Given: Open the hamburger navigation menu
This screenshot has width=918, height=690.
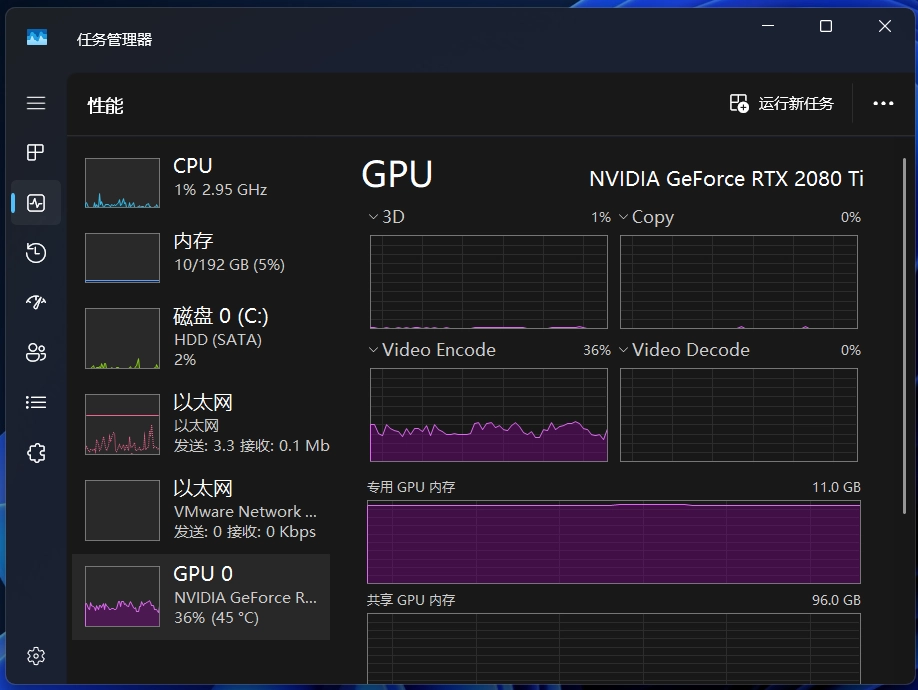Looking at the screenshot, I should tap(36, 103).
